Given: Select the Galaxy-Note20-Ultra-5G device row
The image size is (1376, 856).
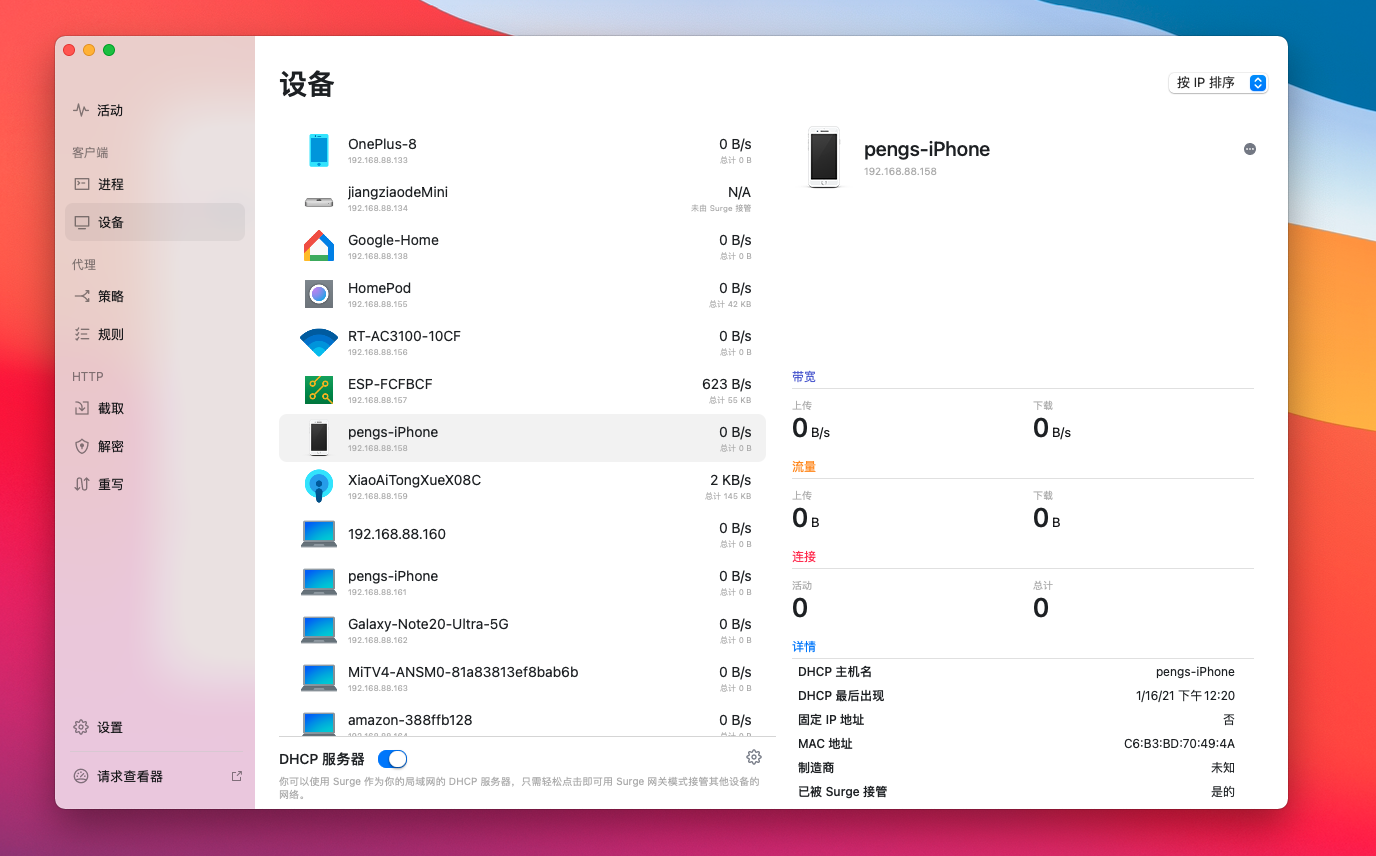Looking at the screenshot, I should pyautogui.click(x=522, y=630).
